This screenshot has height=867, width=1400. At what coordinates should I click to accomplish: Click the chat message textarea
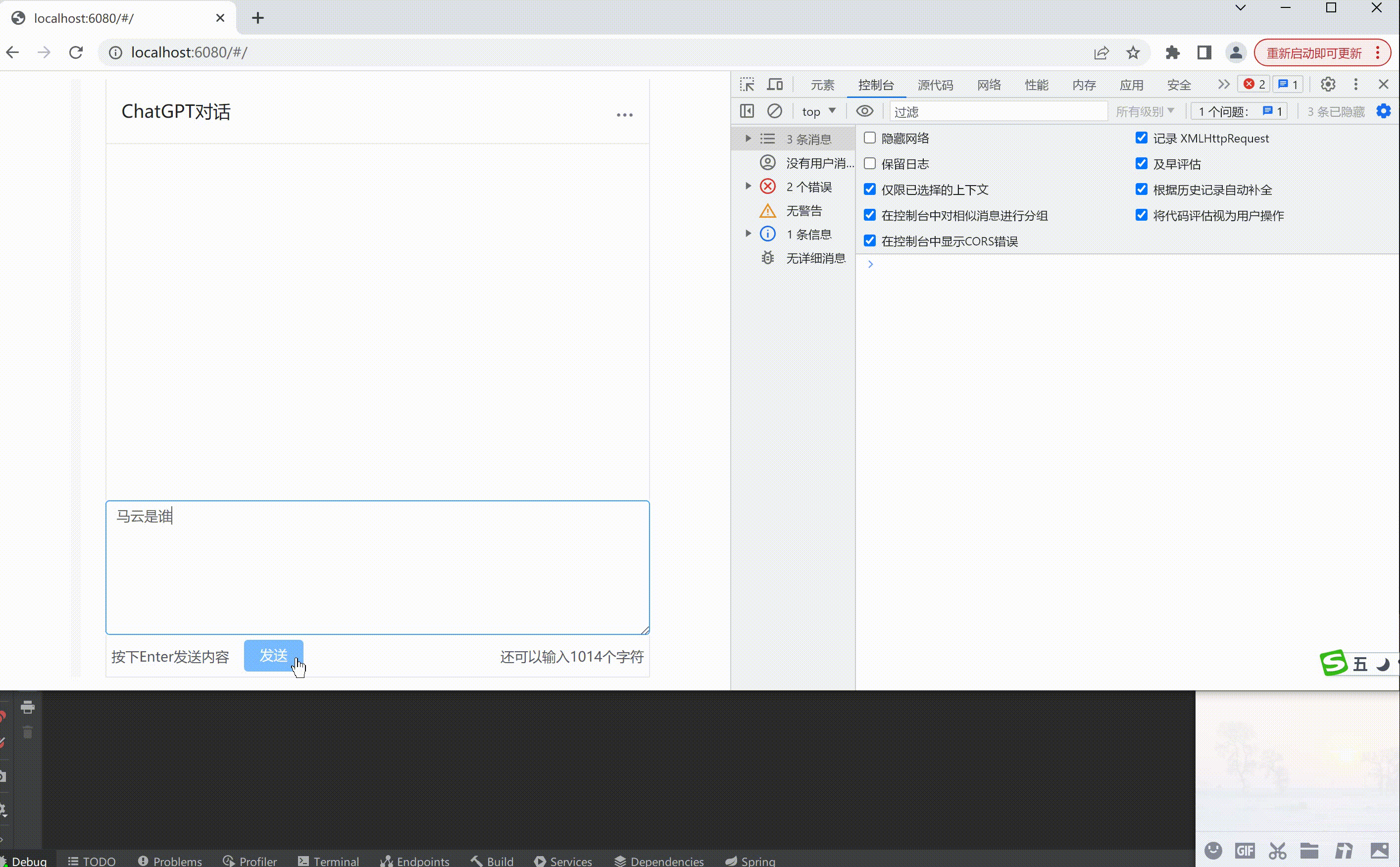[x=377, y=567]
